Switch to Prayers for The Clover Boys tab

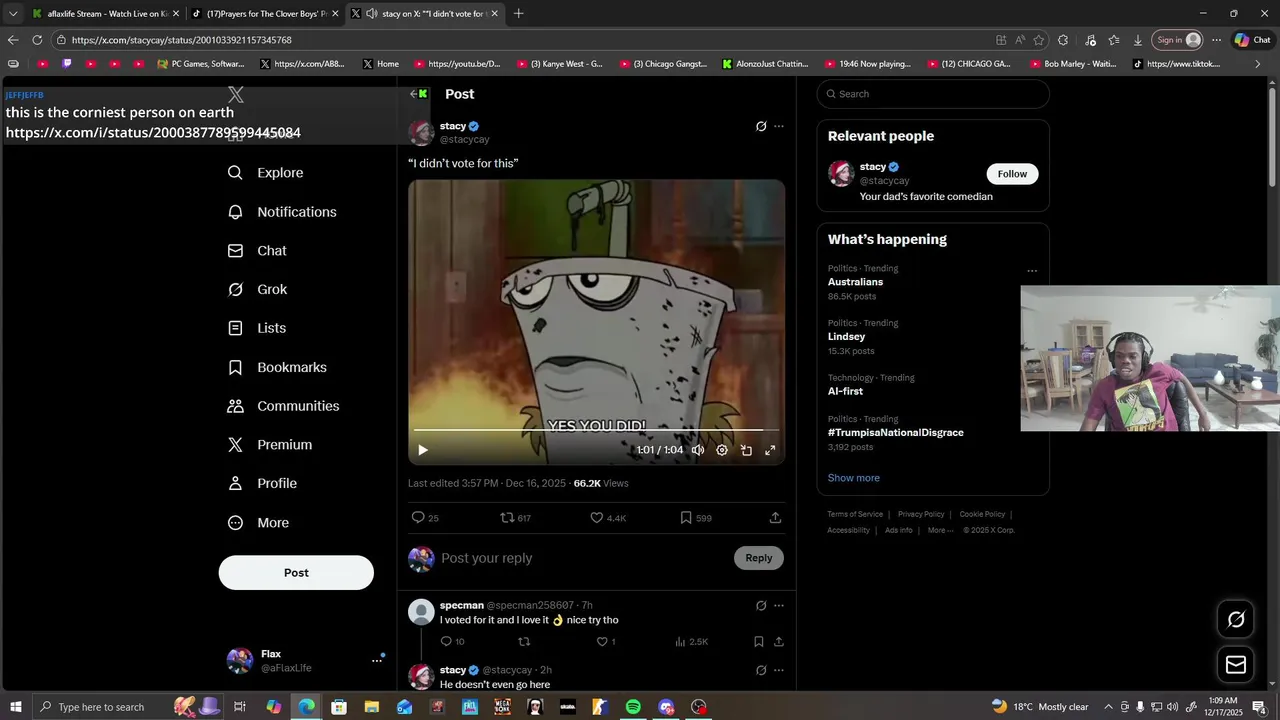pos(265,14)
